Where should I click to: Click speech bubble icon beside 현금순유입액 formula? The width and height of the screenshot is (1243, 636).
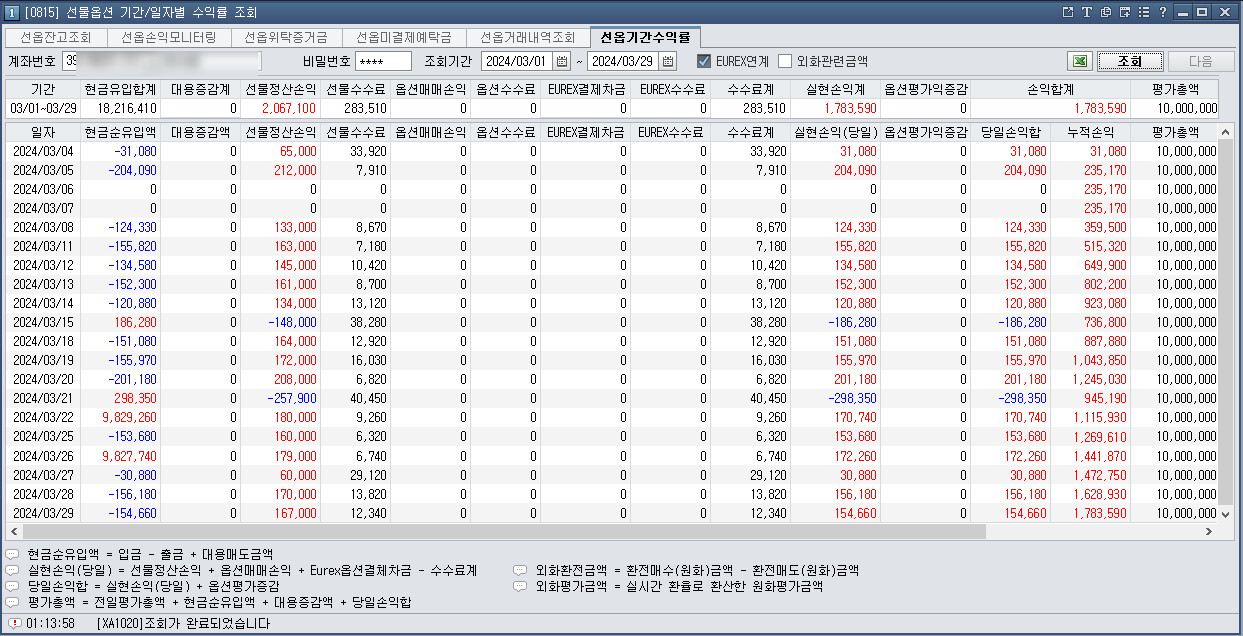click(x=12, y=553)
